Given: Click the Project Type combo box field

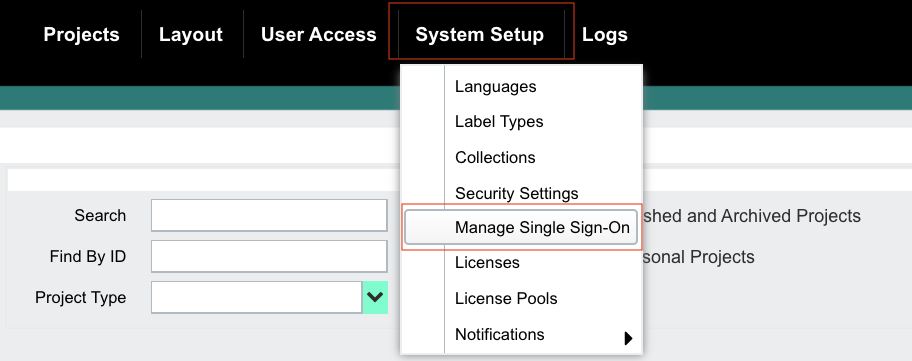Looking at the screenshot, I should click(x=256, y=298).
